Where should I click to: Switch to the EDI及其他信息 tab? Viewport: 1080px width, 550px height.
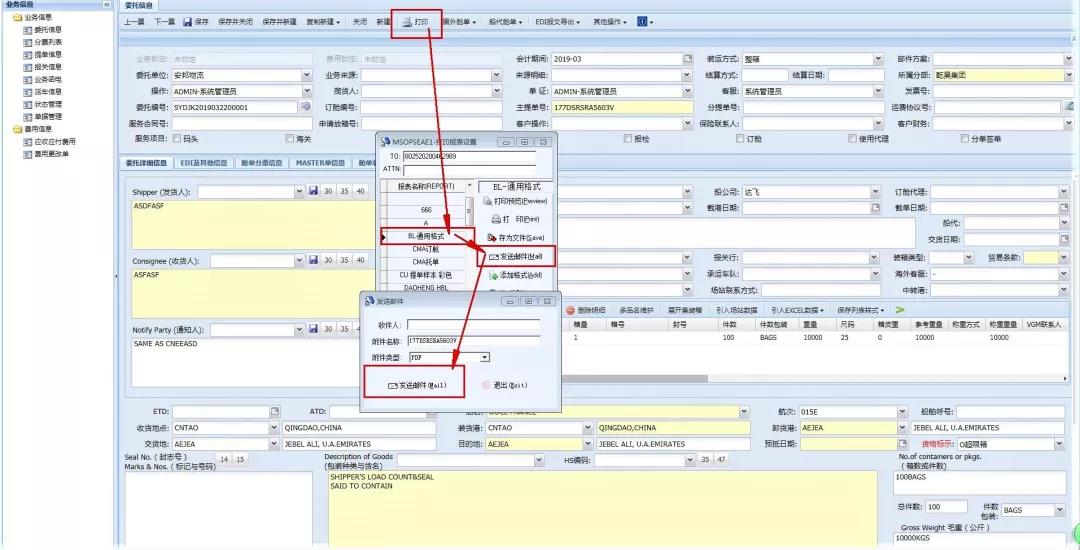click(206, 162)
